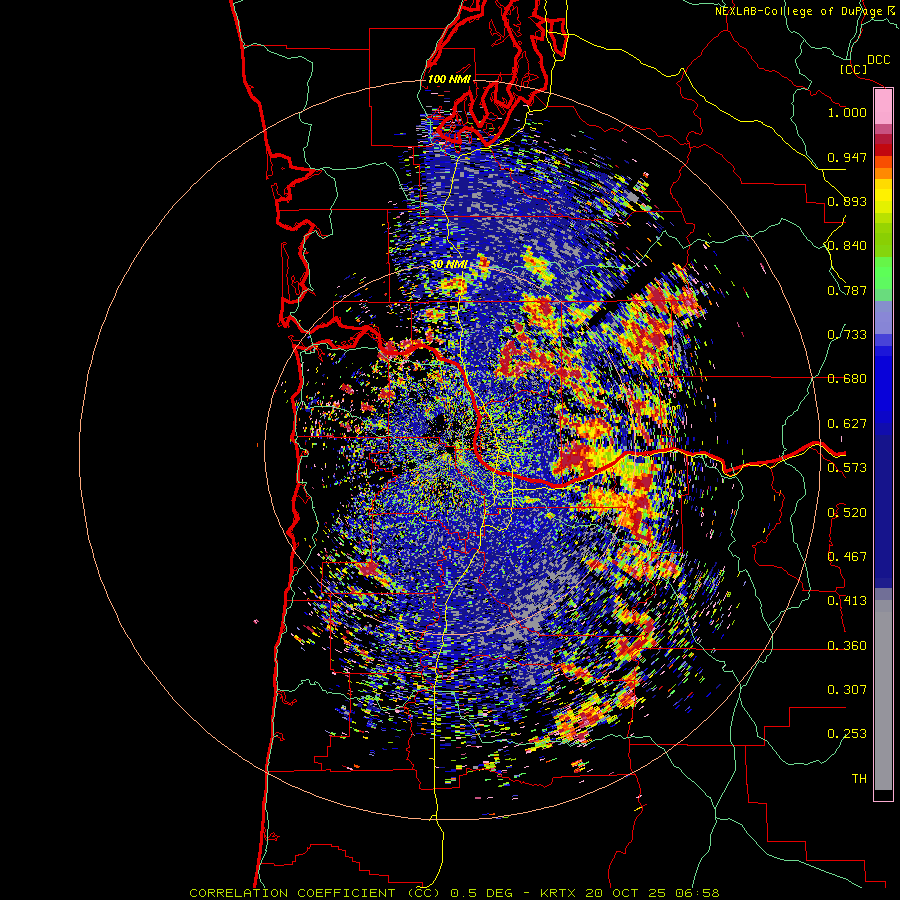Screen dimensions: 900x900
Task: Pick the dark red legend swatch
Action: [883, 150]
